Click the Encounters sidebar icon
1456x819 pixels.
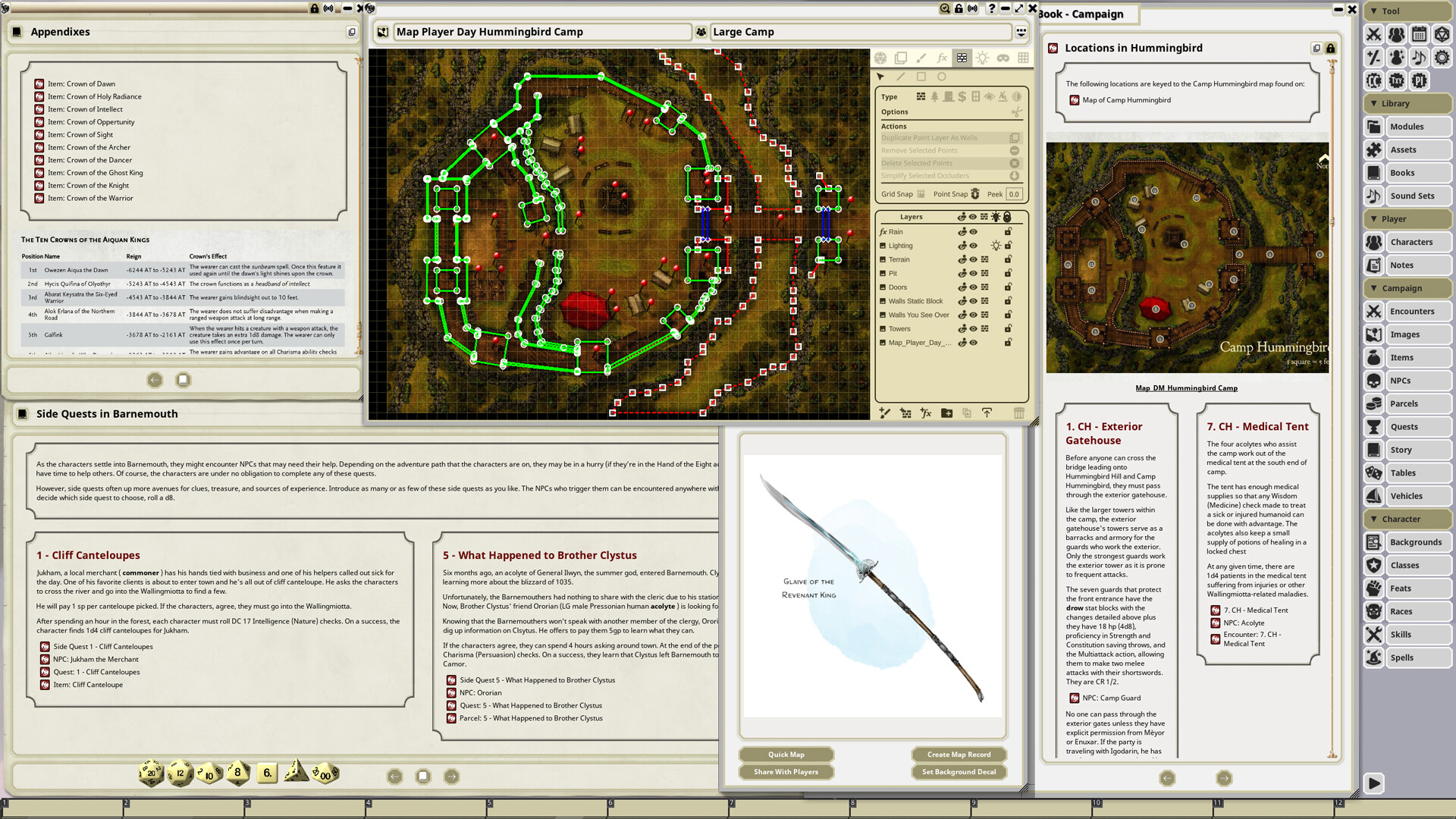tap(1373, 312)
